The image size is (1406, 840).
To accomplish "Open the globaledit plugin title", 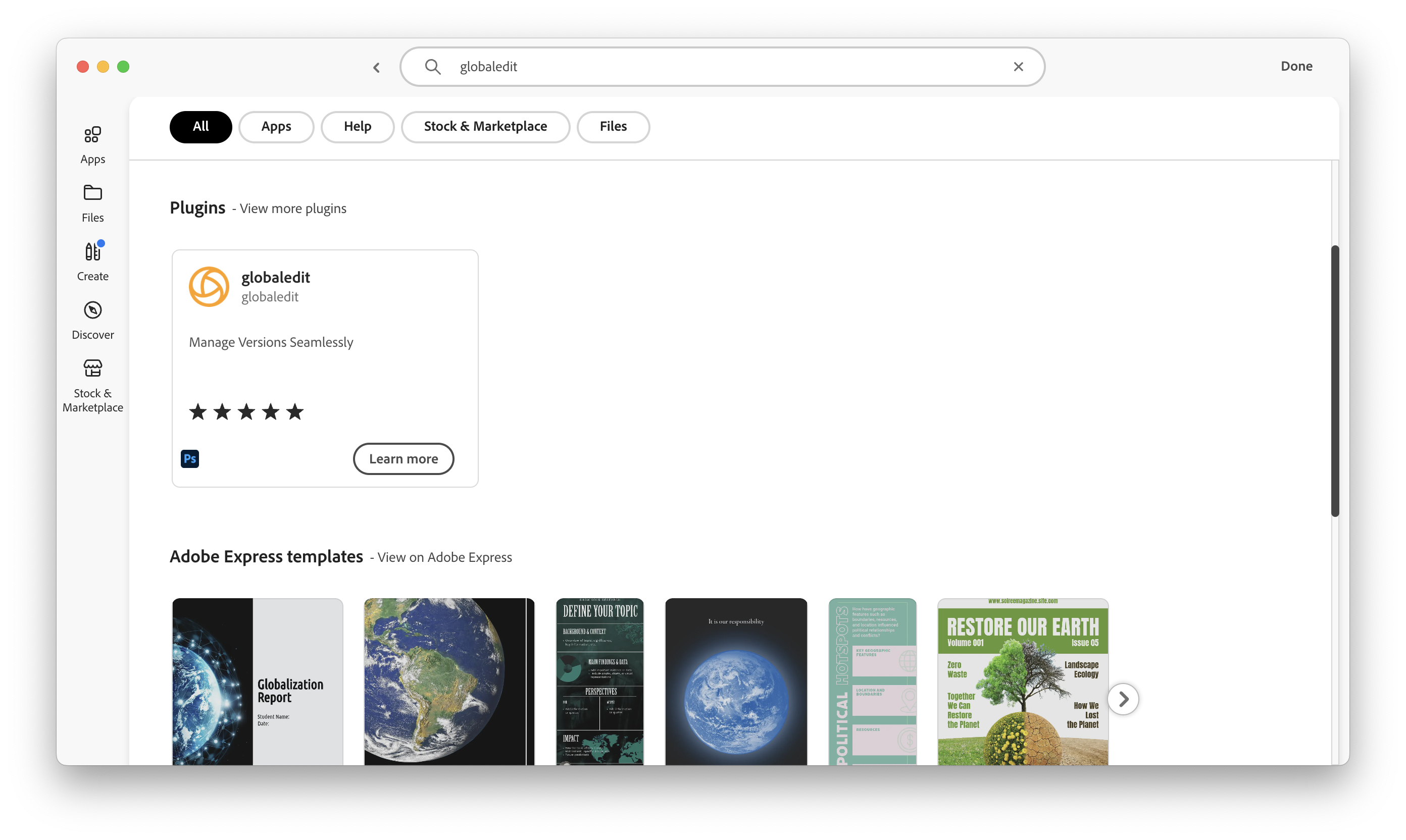I will [x=276, y=277].
